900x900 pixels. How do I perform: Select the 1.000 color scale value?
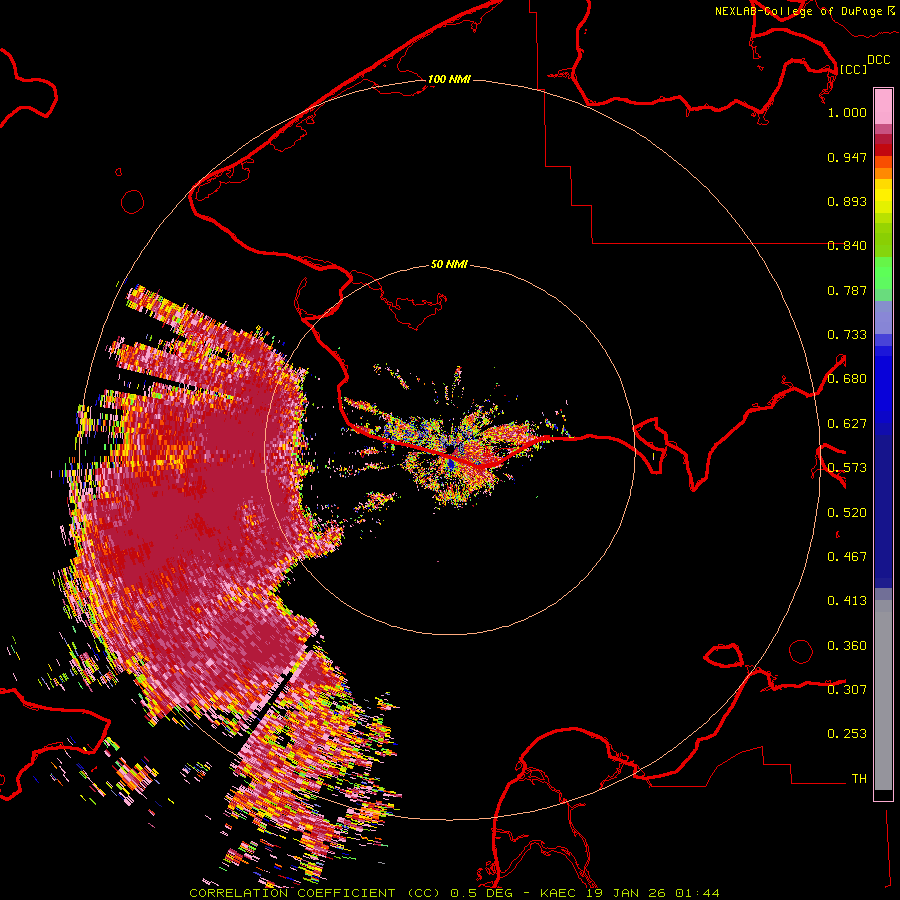[847, 112]
